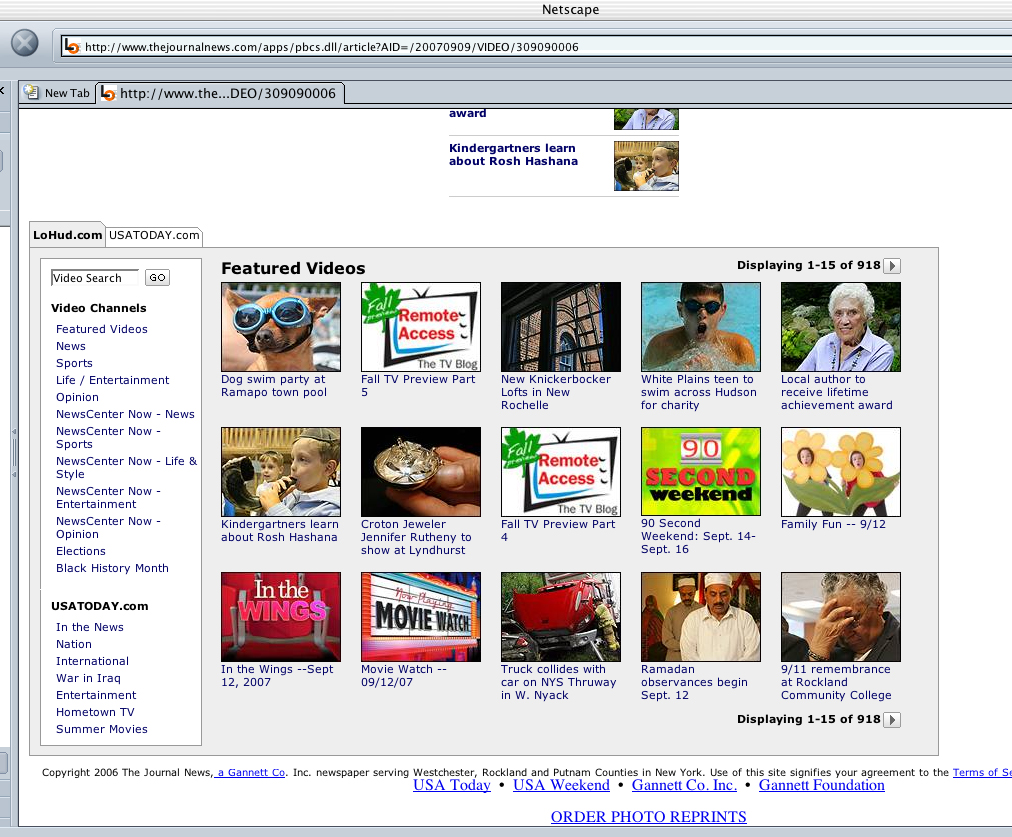Click the next page arrow beside the bottom Displaying 1-15
The height and width of the screenshot is (837, 1012).
[x=892, y=720]
